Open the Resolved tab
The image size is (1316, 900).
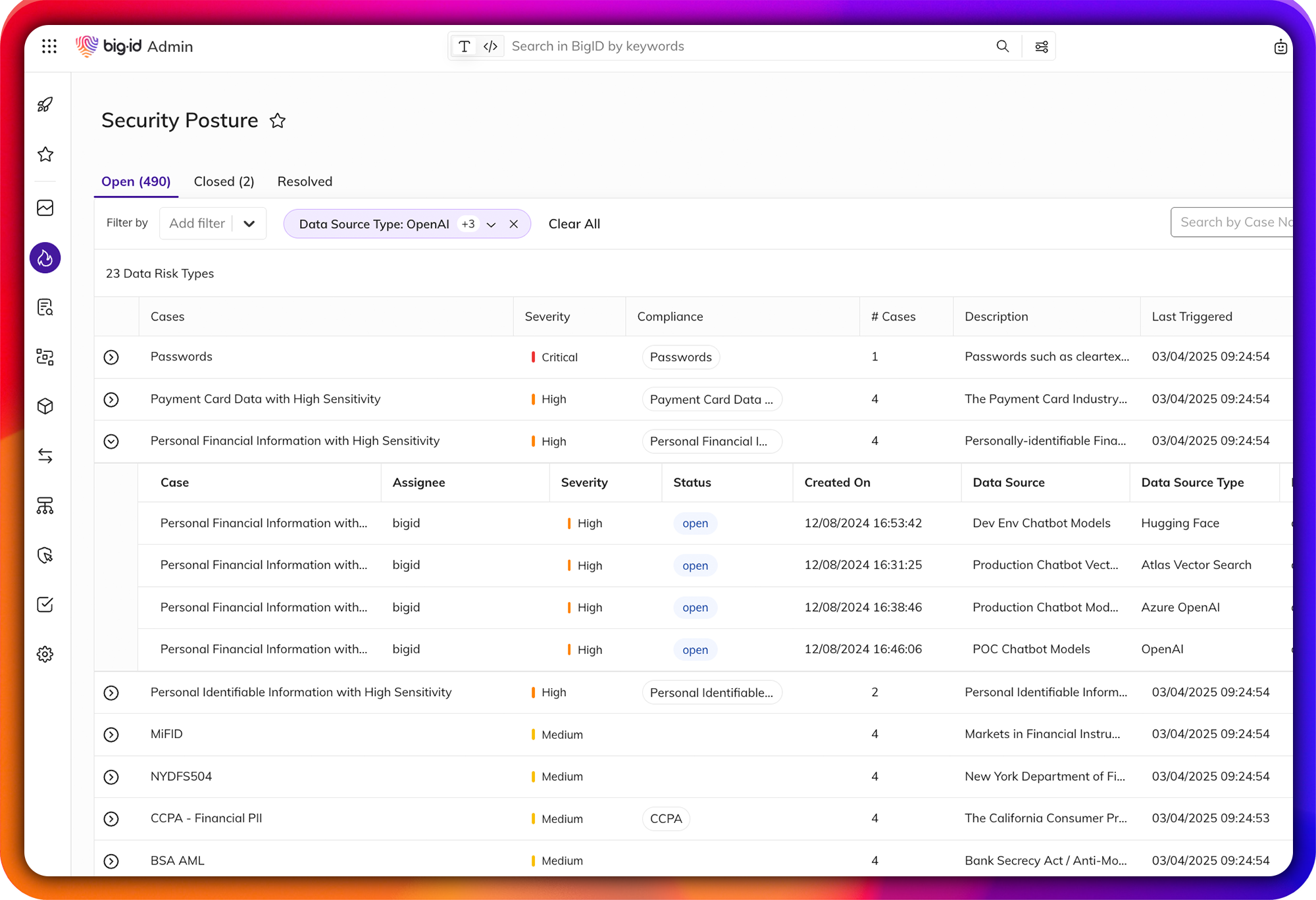305,182
